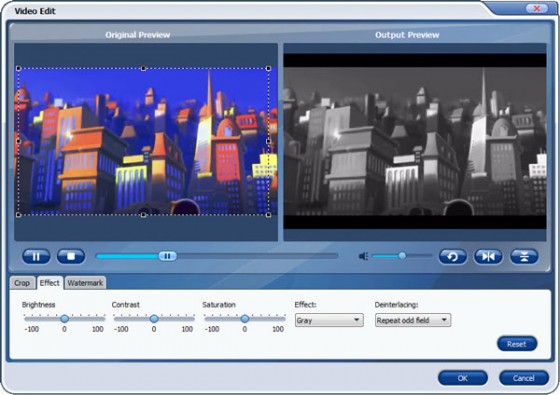Click the Reset button
The height and width of the screenshot is (395, 560).
[517, 344]
